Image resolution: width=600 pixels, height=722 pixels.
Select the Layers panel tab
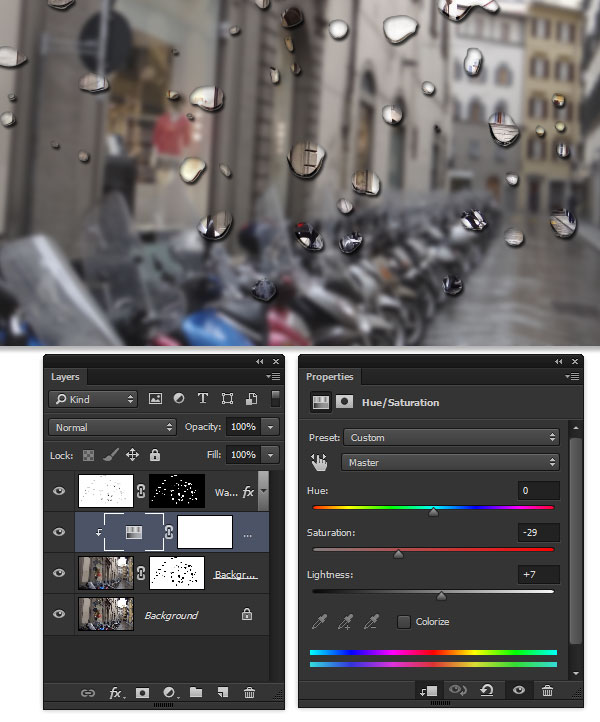[x=66, y=377]
